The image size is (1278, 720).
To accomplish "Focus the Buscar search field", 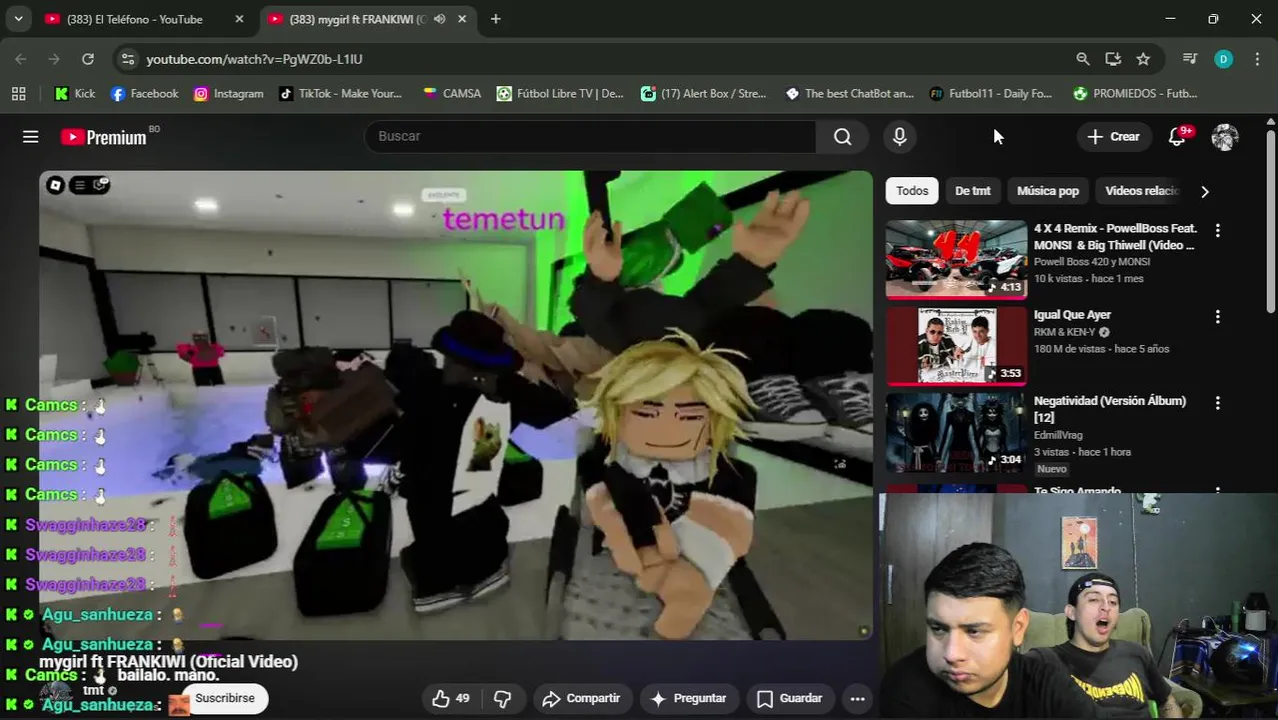I will click(590, 137).
